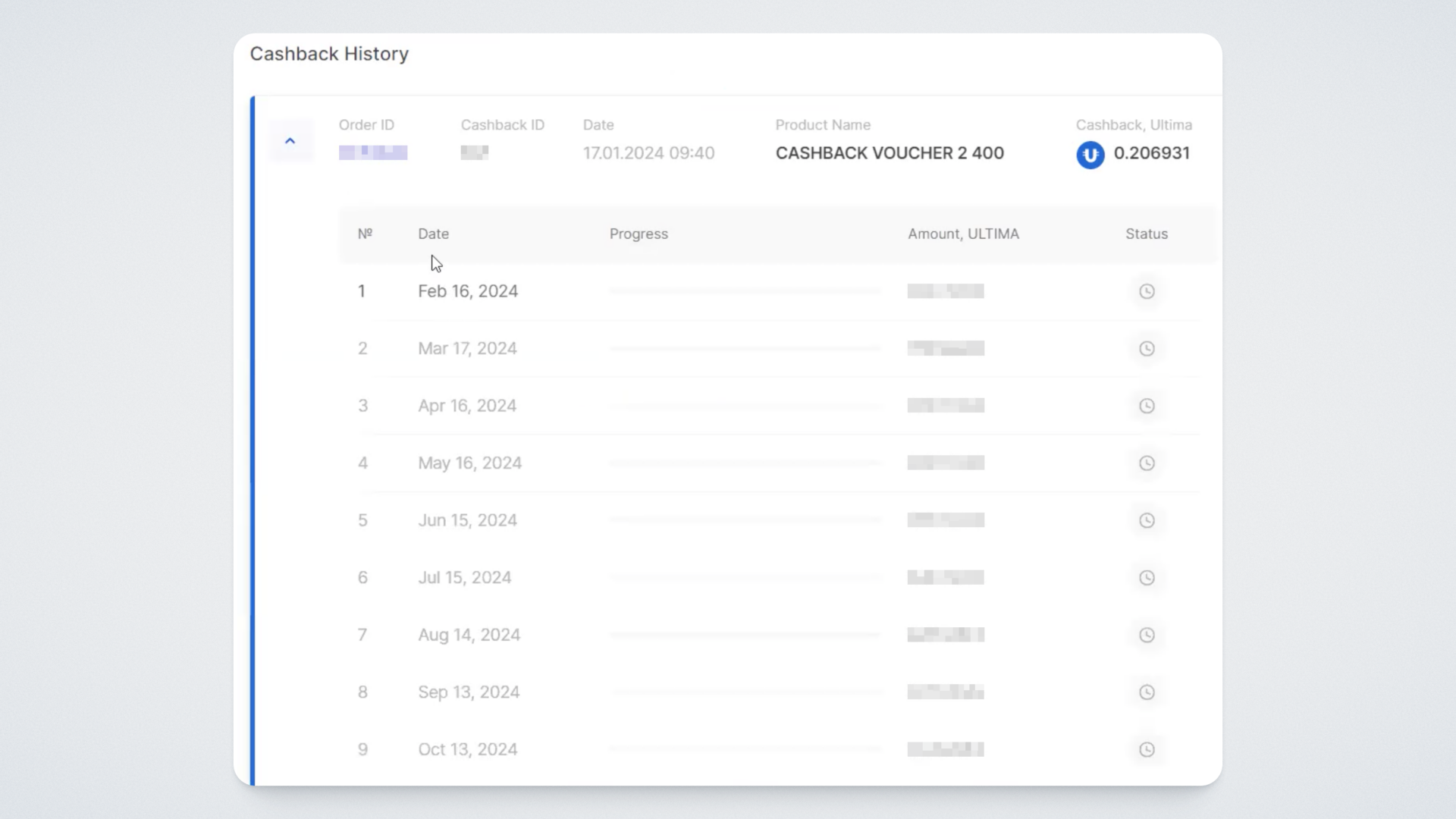This screenshot has height=819, width=1456.
Task: Collapse the cashback order row chevron
Action: tap(290, 141)
